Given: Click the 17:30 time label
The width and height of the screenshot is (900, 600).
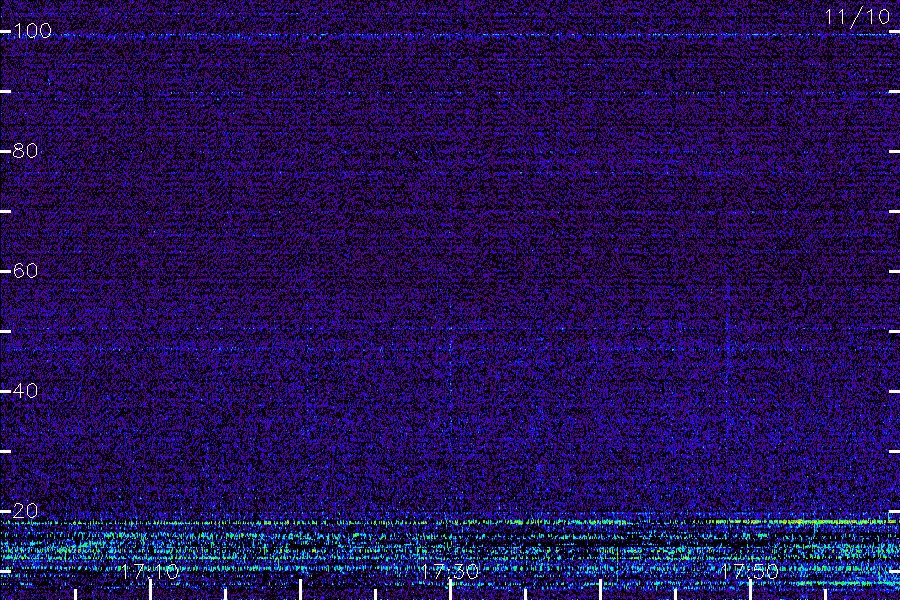Looking at the screenshot, I should coord(449,571).
